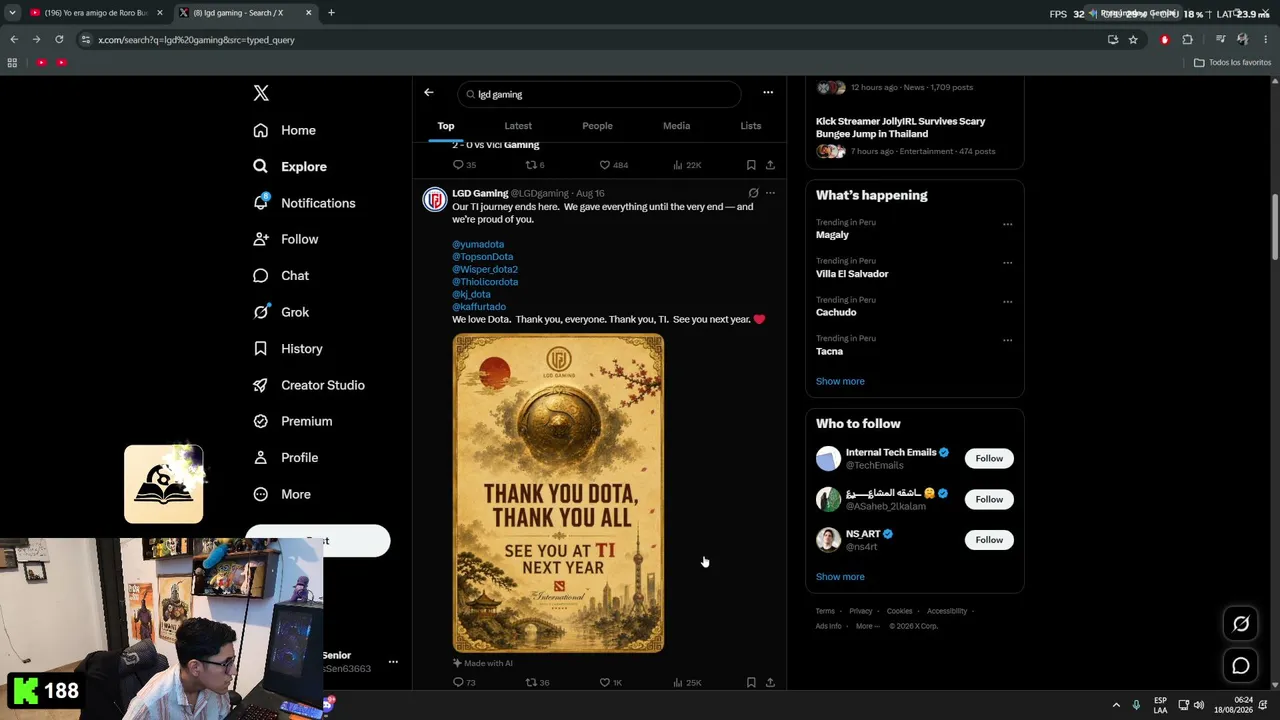Repost the post with 6 reposts

click(x=535, y=165)
